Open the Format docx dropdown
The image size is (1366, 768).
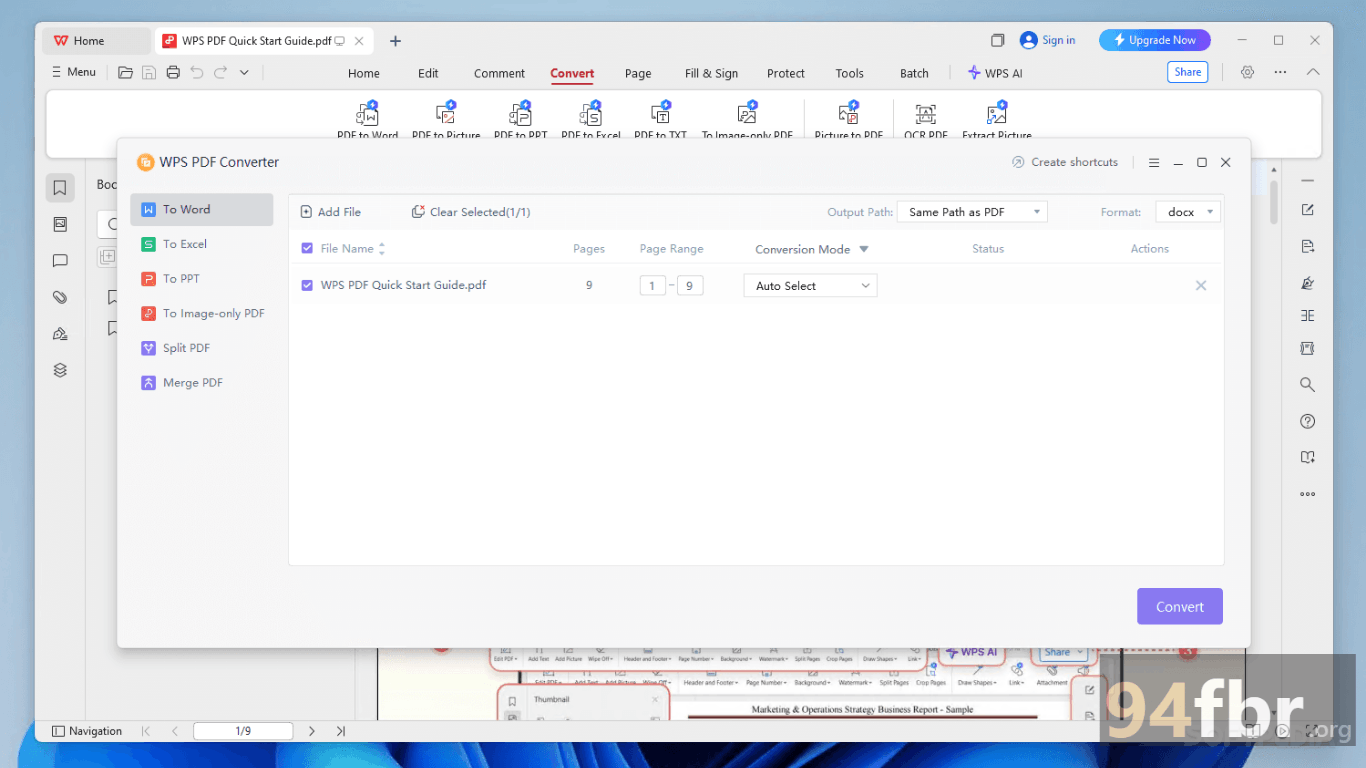tap(1188, 212)
